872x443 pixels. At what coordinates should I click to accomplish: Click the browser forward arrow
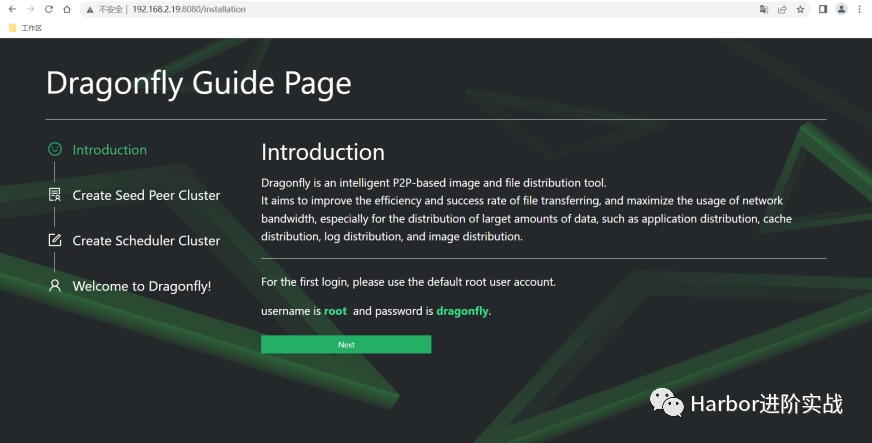point(31,9)
